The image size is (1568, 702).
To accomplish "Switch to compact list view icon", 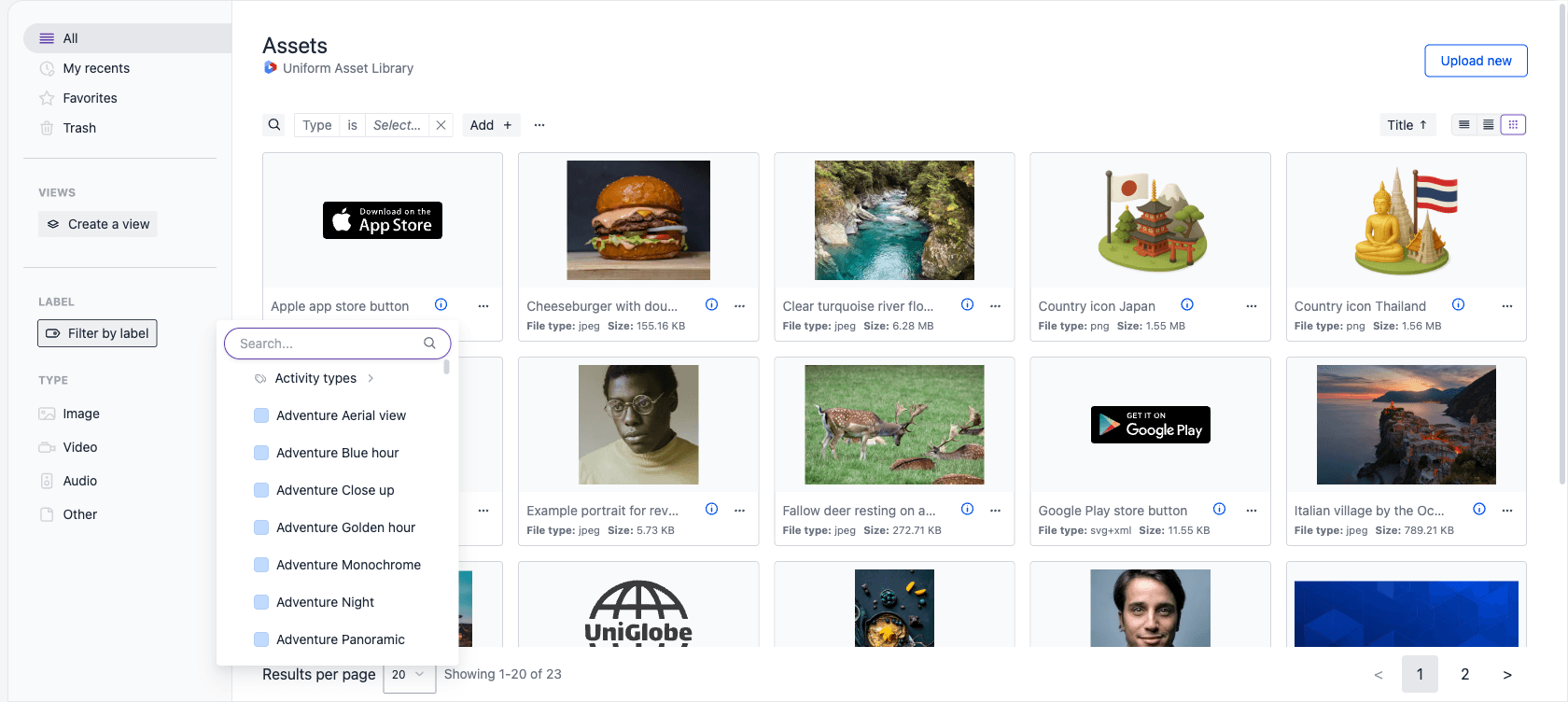I will pyautogui.click(x=1464, y=125).
